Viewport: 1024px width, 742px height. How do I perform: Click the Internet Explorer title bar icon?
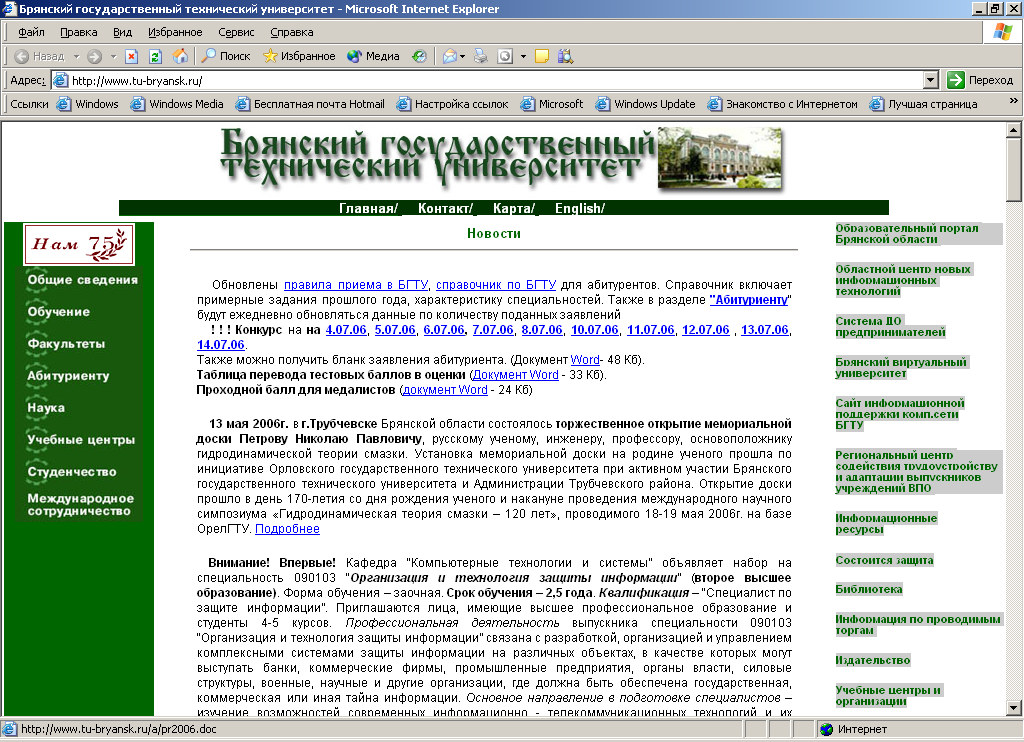pos(9,8)
